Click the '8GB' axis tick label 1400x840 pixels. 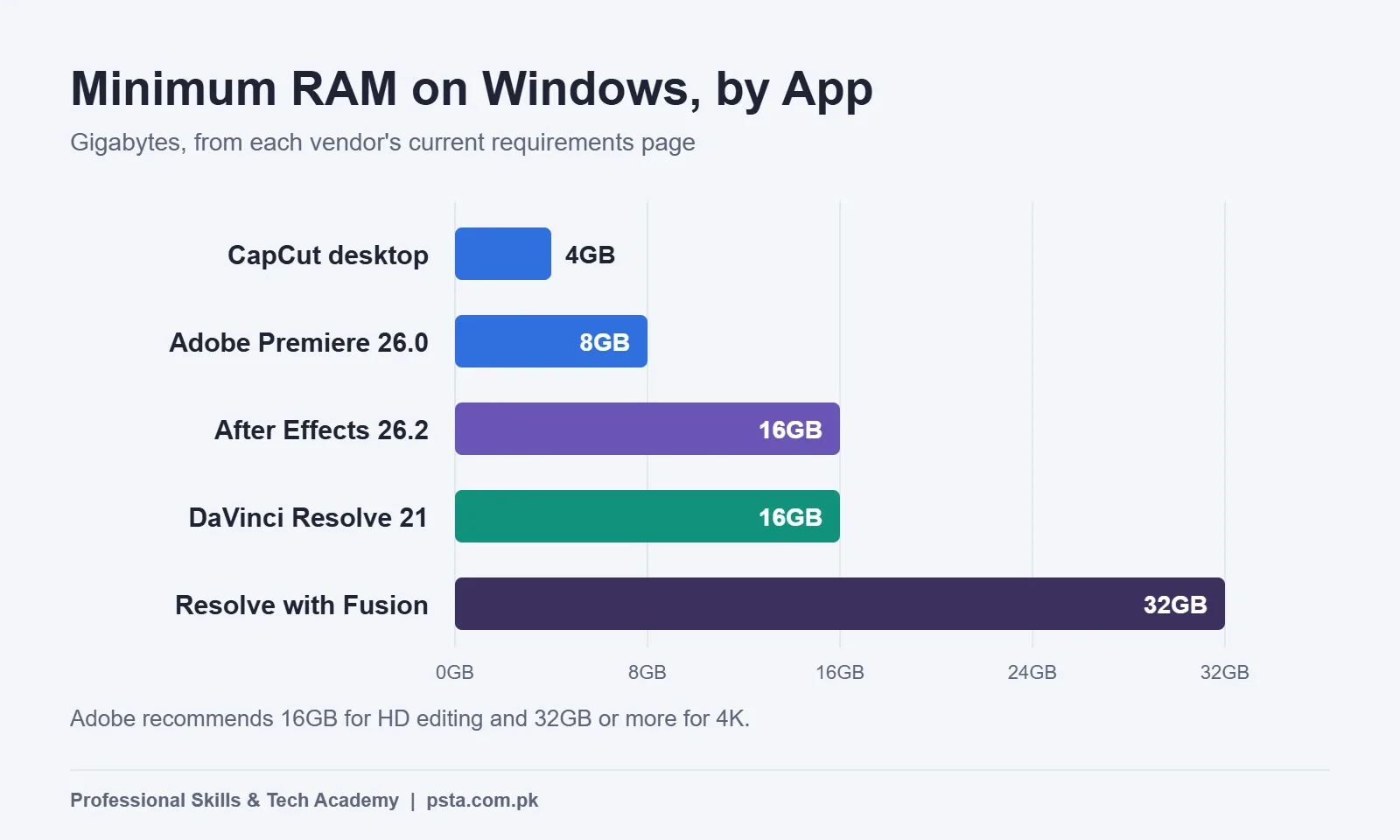[647, 672]
